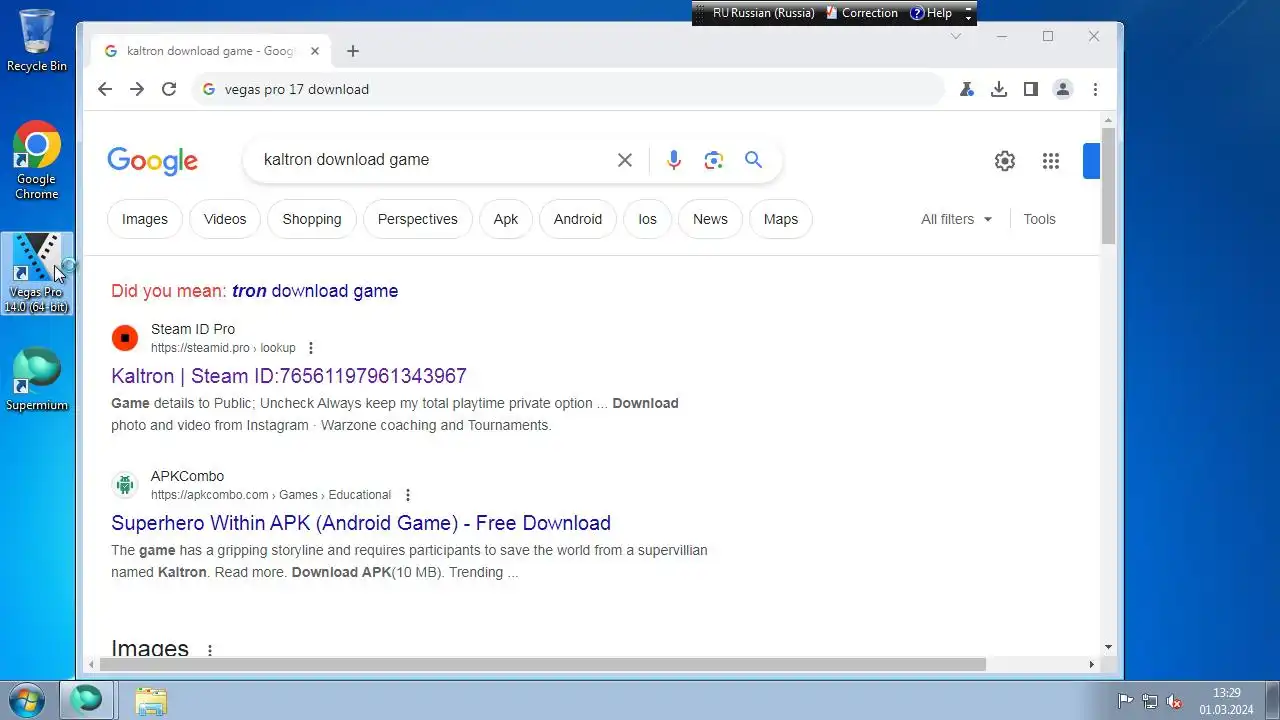The width and height of the screenshot is (1280, 720).
Task: Clear the search box with the X icon
Action: (625, 160)
